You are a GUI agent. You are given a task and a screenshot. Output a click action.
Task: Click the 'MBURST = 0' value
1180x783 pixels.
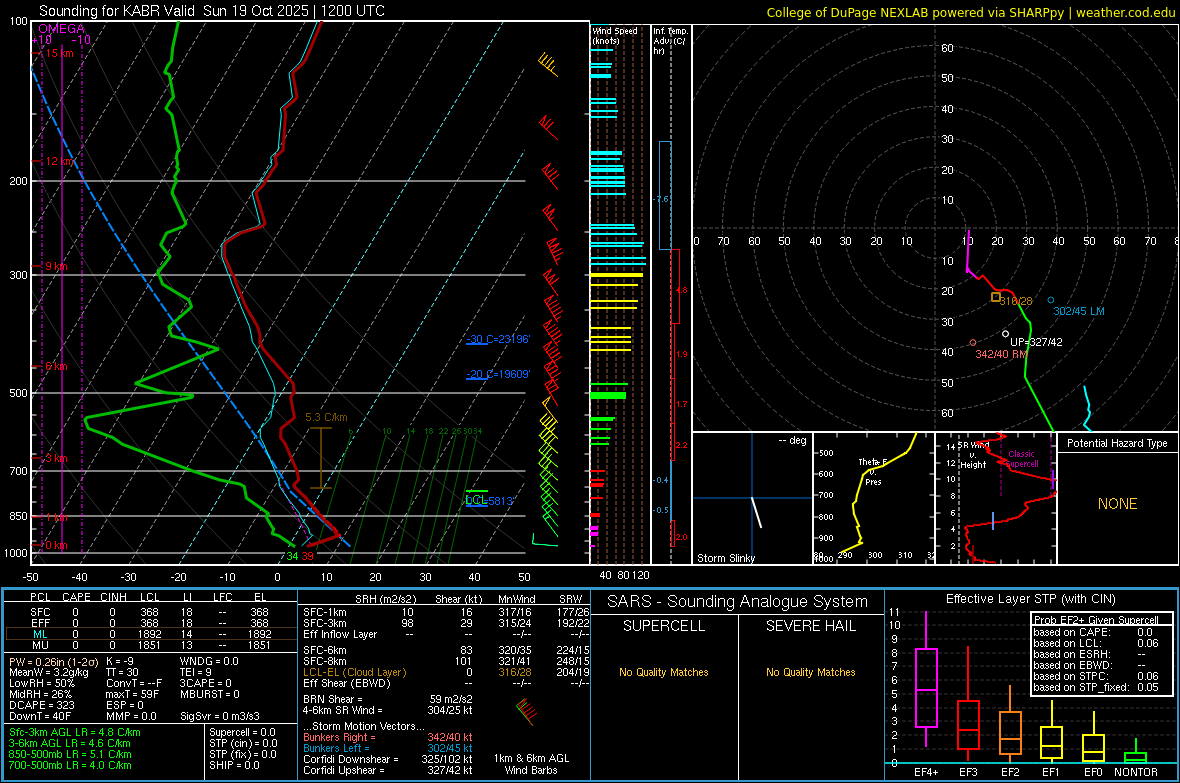click(x=210, y=694)
